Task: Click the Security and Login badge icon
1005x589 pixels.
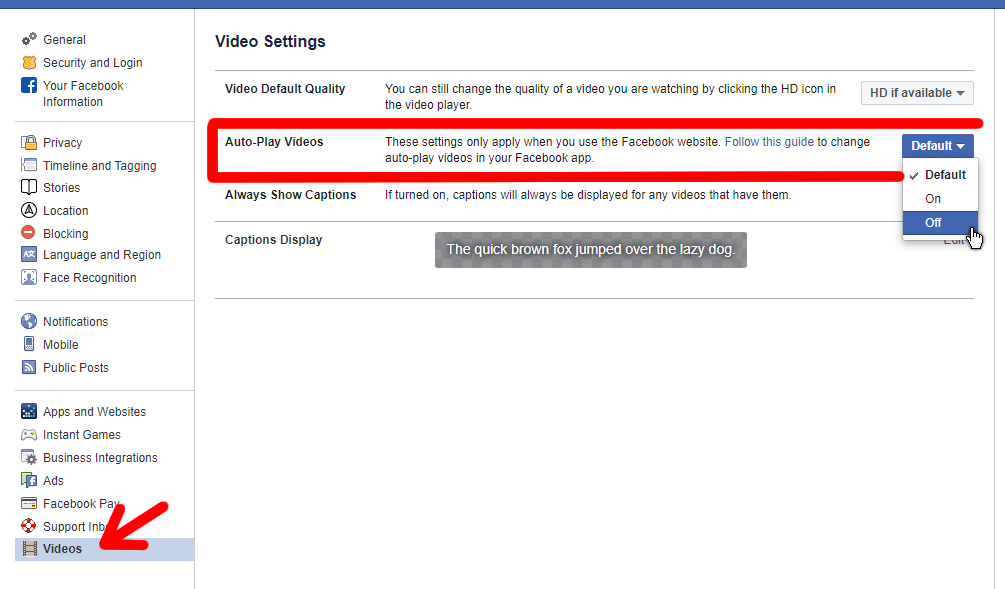Action: (29, 62)
